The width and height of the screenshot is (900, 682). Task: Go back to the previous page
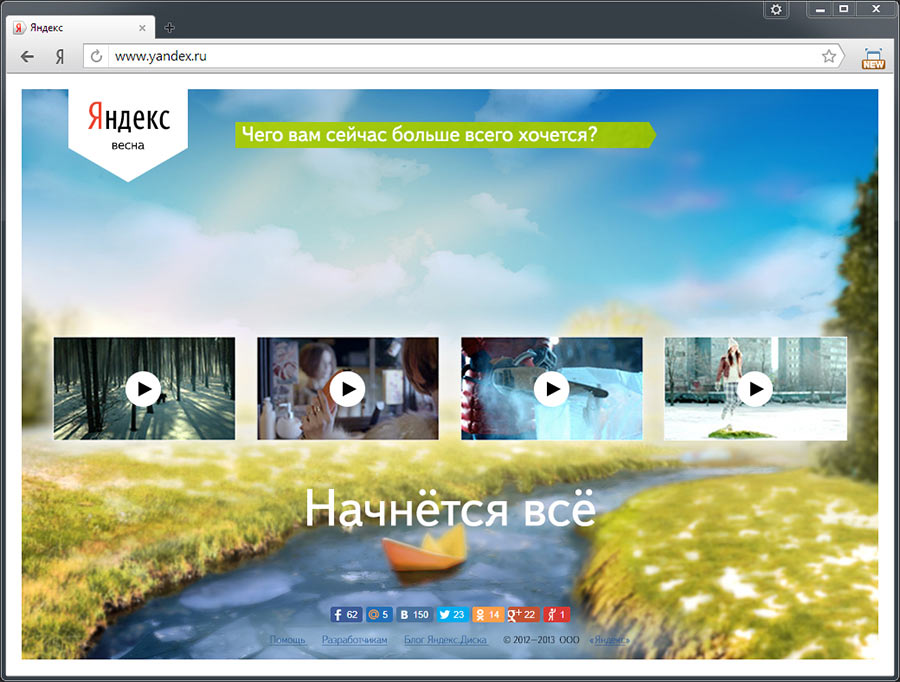pos(27,57)
